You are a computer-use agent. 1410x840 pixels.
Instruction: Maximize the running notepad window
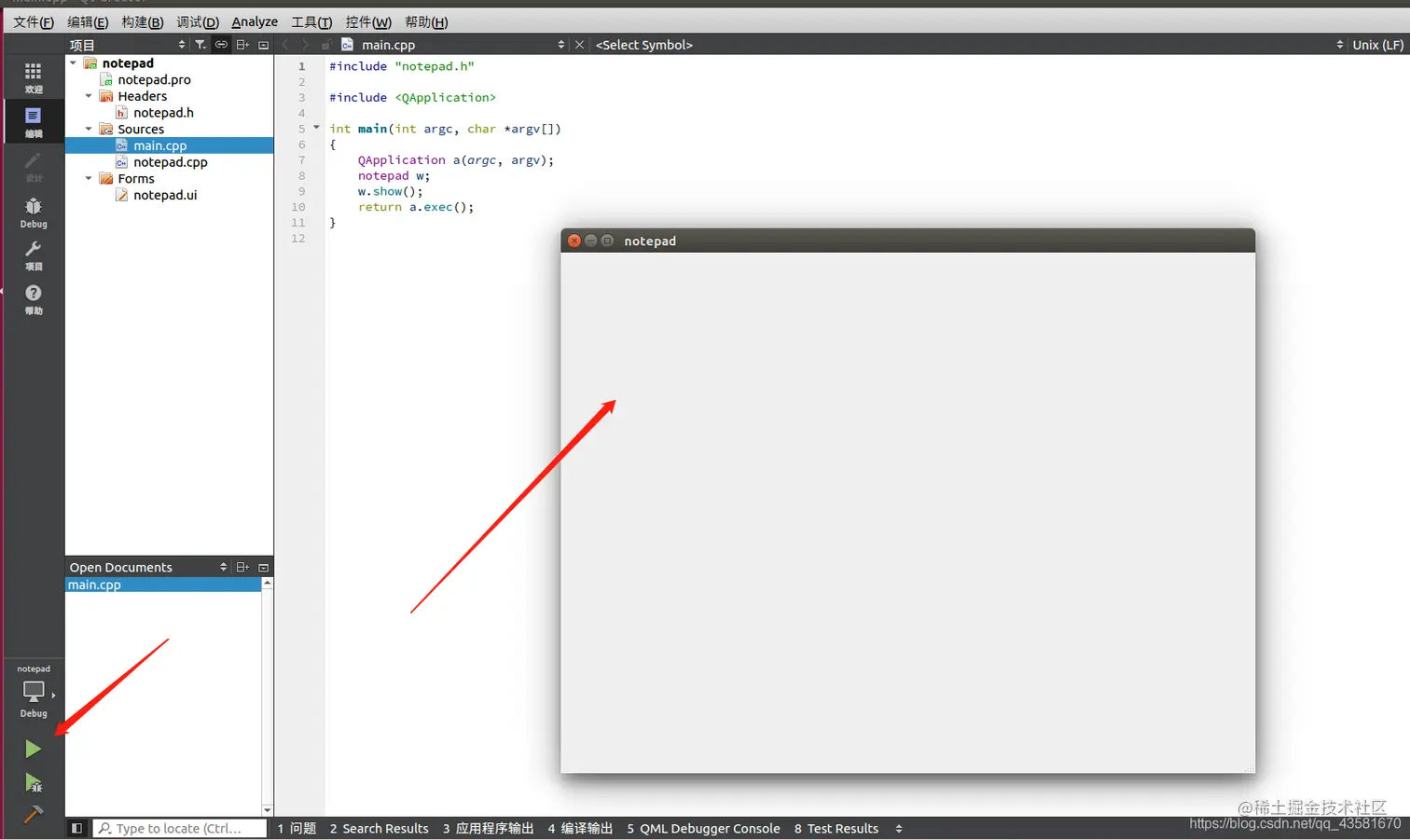607,241
